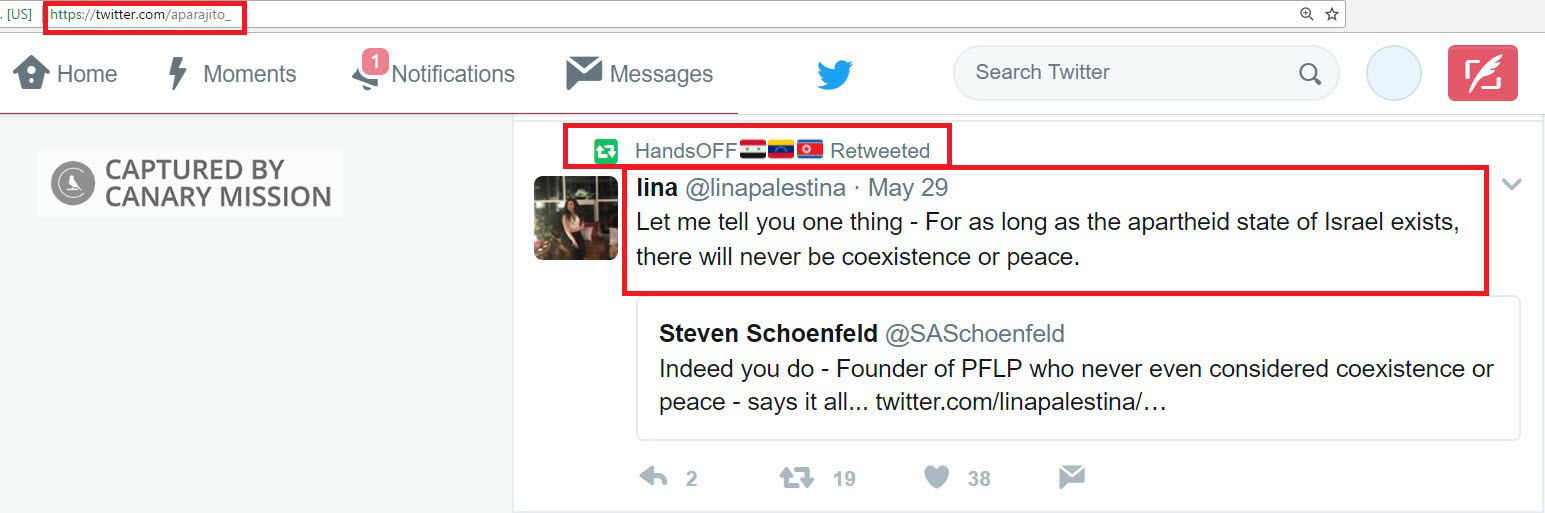Click the May 29 tweet timestamp
The image size is (1545, 513).
tap(907, 188)
